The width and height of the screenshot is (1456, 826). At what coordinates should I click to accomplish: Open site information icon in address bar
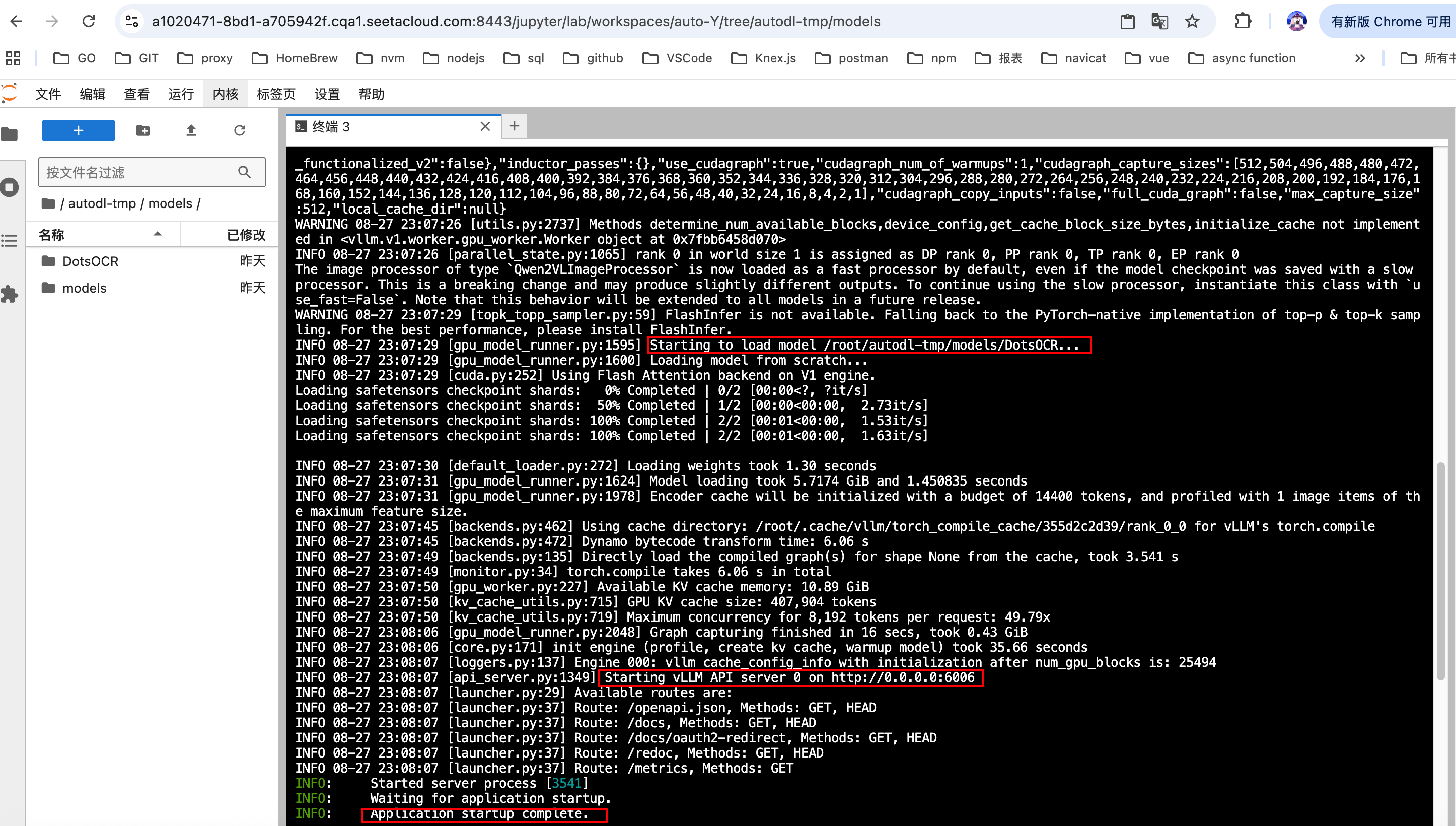[x=132, y=22]
